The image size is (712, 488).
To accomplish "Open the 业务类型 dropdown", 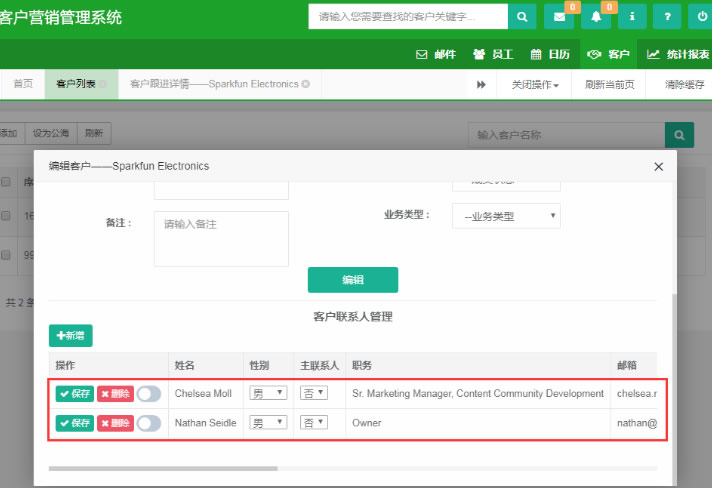I will 506,216.
